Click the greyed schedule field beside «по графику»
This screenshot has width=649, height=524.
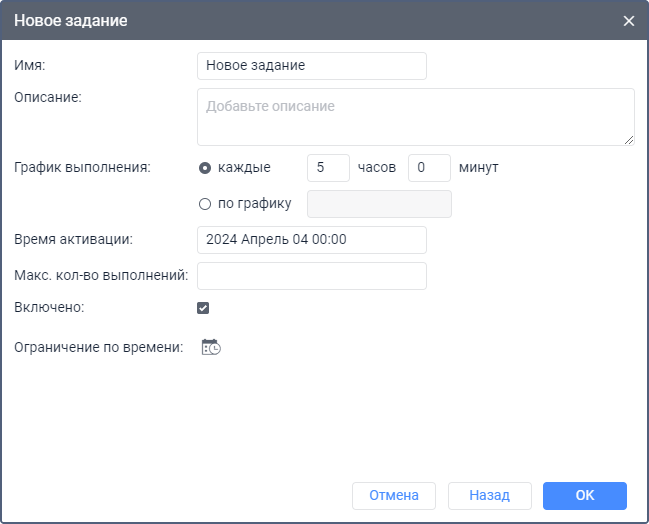(379, 204)
